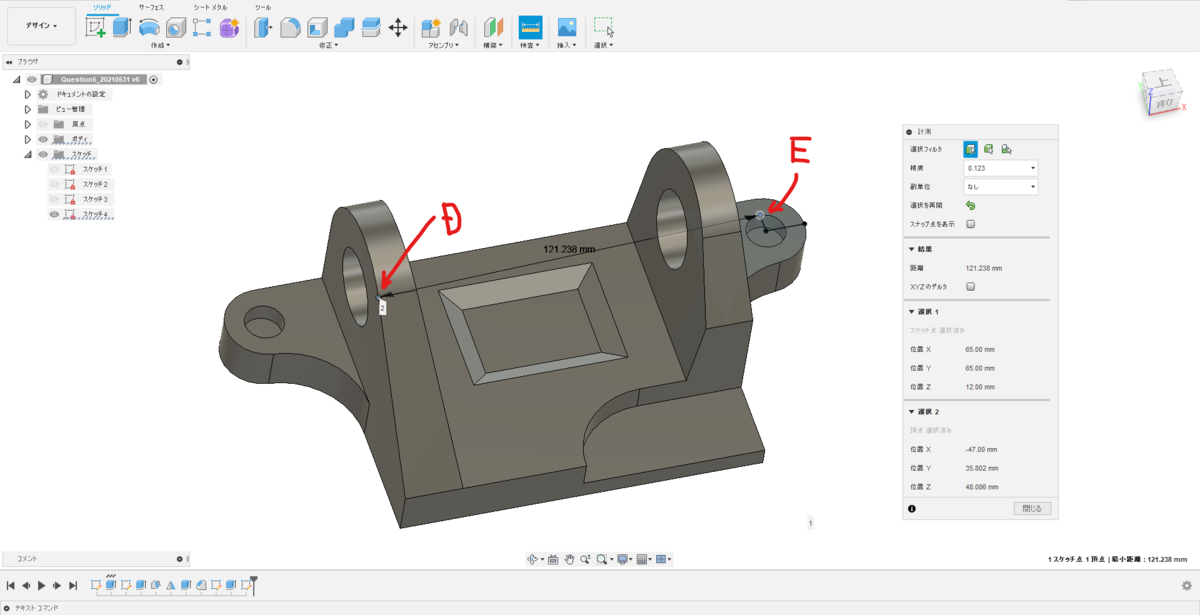Click the Look At icon in navigation bar
1200x615 pixels.
click(x=552, y=559)
